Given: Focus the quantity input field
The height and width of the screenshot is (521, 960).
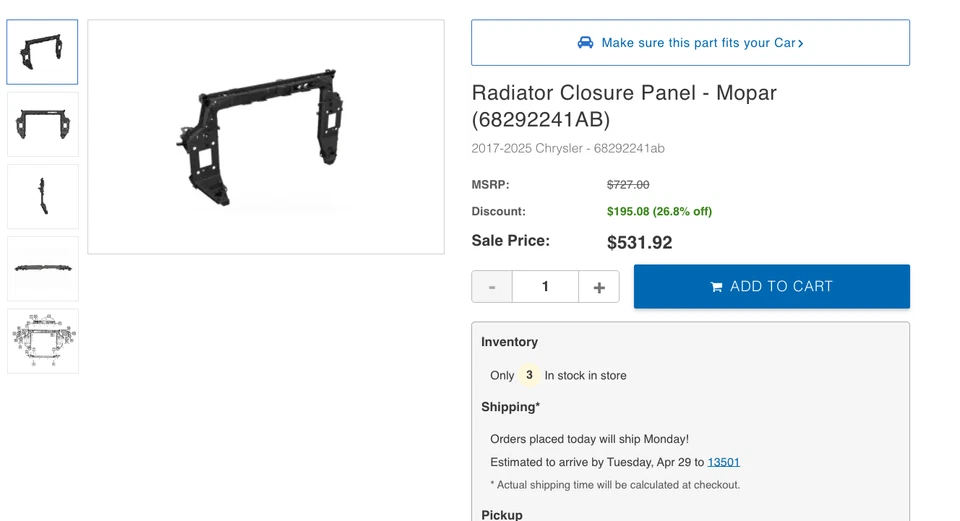Looking at the screenshot, I should pos(545,287).
